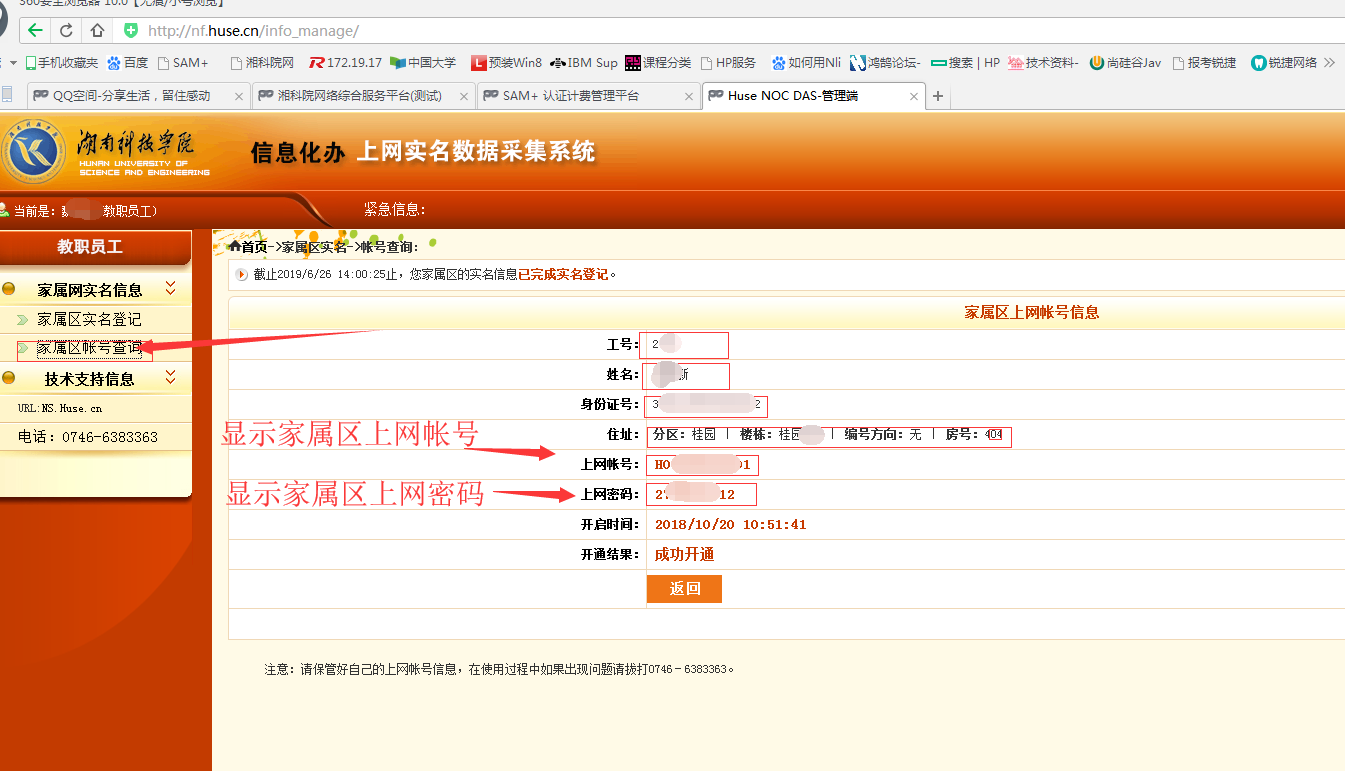Reload the page with refresh icon
1345x771 pixels.
point(66,30)
